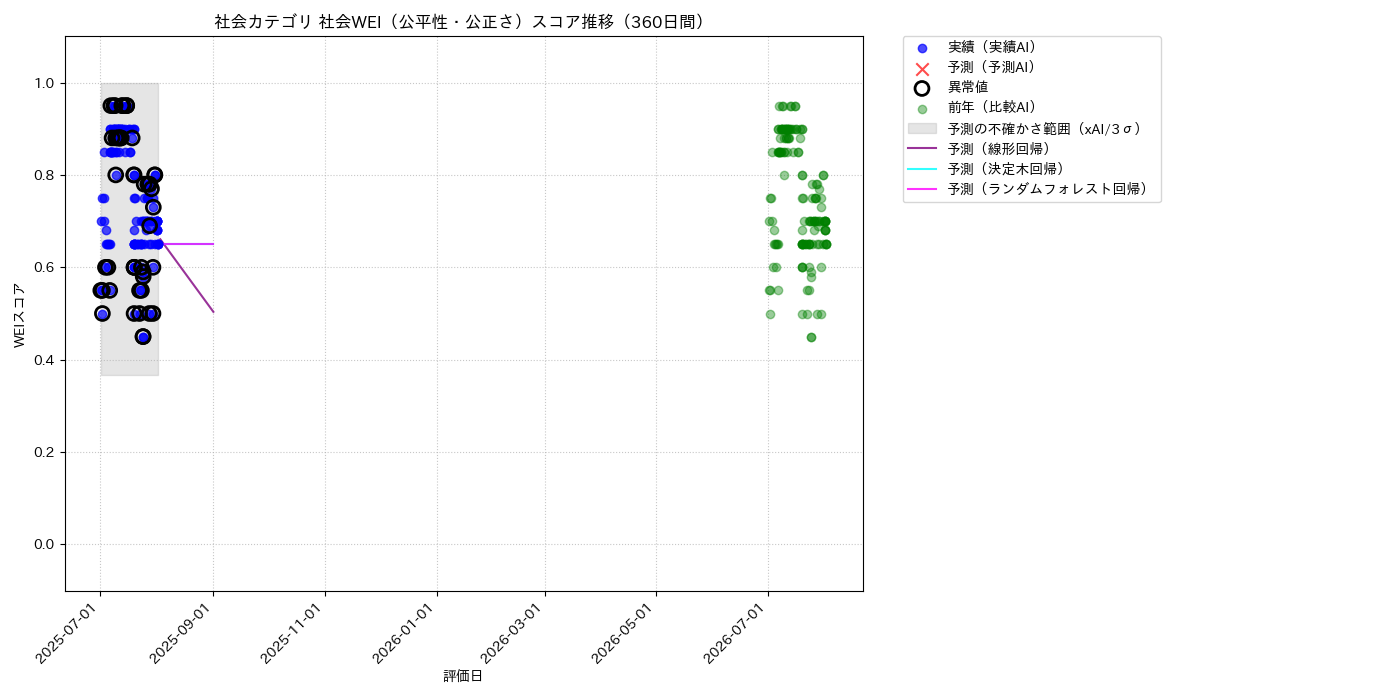
Task: Click the legend entry 予測（決定木回帰）
Action: [x=1006, y=169]
